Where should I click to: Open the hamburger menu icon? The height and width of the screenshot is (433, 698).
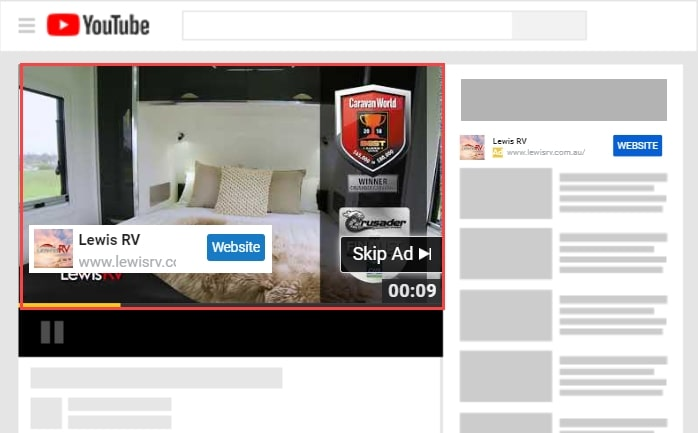pos(27,25)
